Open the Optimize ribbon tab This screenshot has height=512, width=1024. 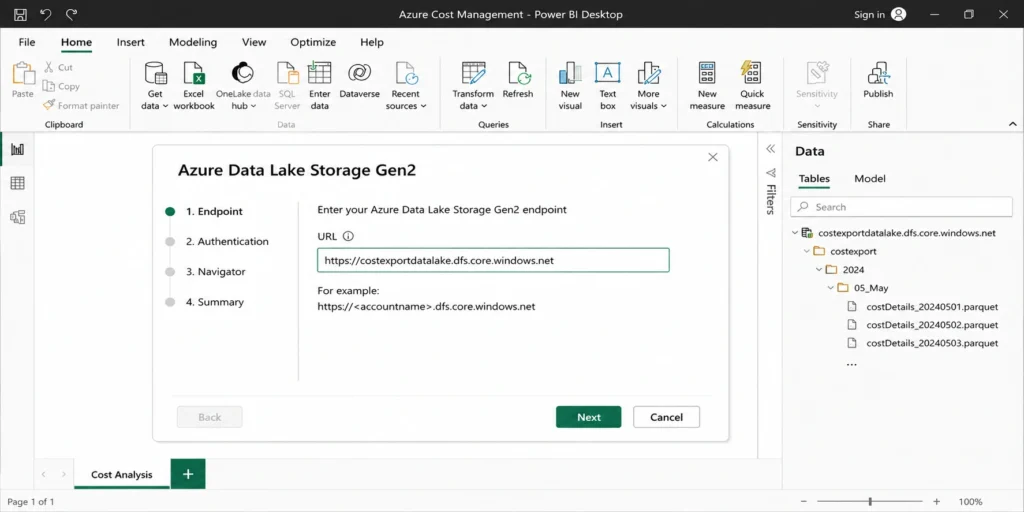313,42
